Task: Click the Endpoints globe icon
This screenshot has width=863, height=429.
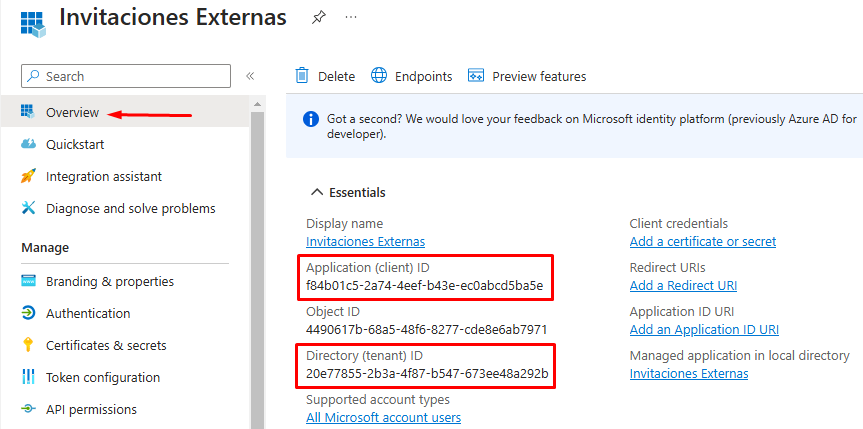Action: (379, 75)
